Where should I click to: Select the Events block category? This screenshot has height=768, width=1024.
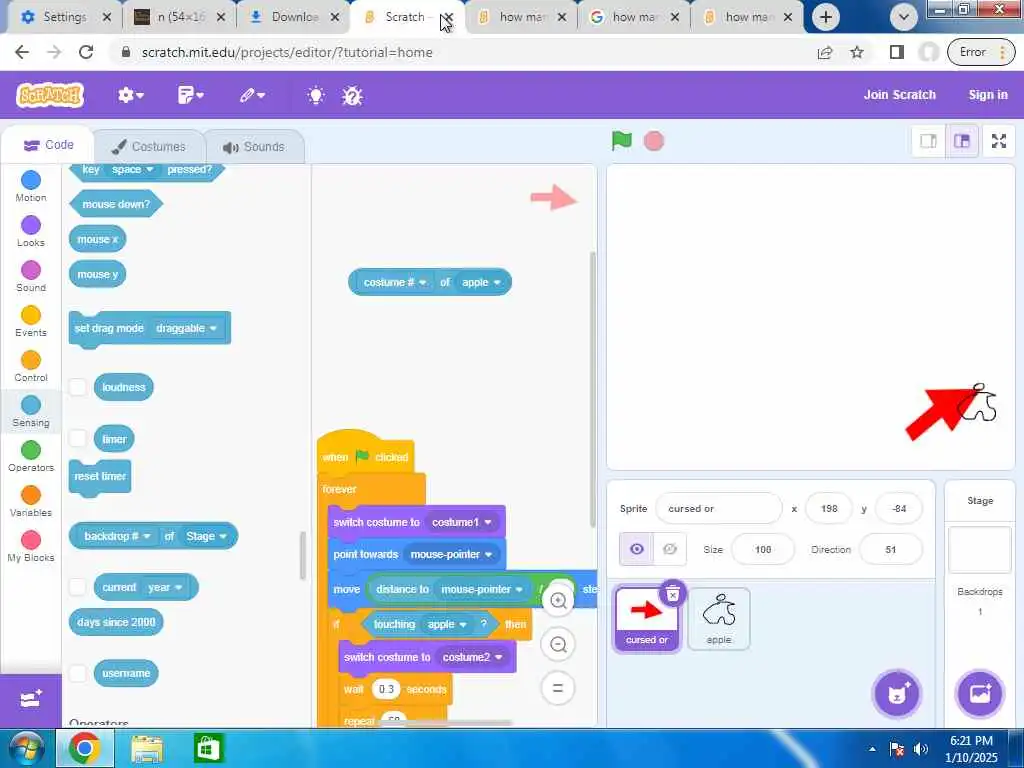pyautogui.click(x=31, y=321)
